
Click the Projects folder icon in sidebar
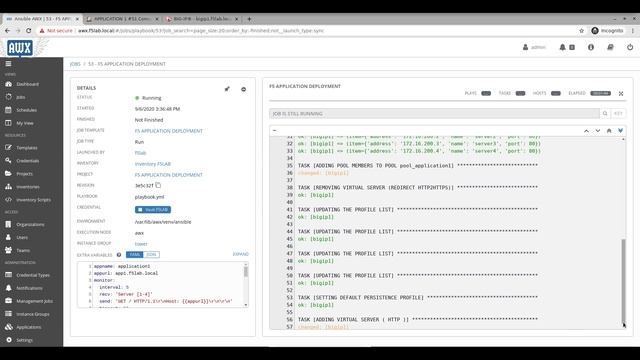9,173
